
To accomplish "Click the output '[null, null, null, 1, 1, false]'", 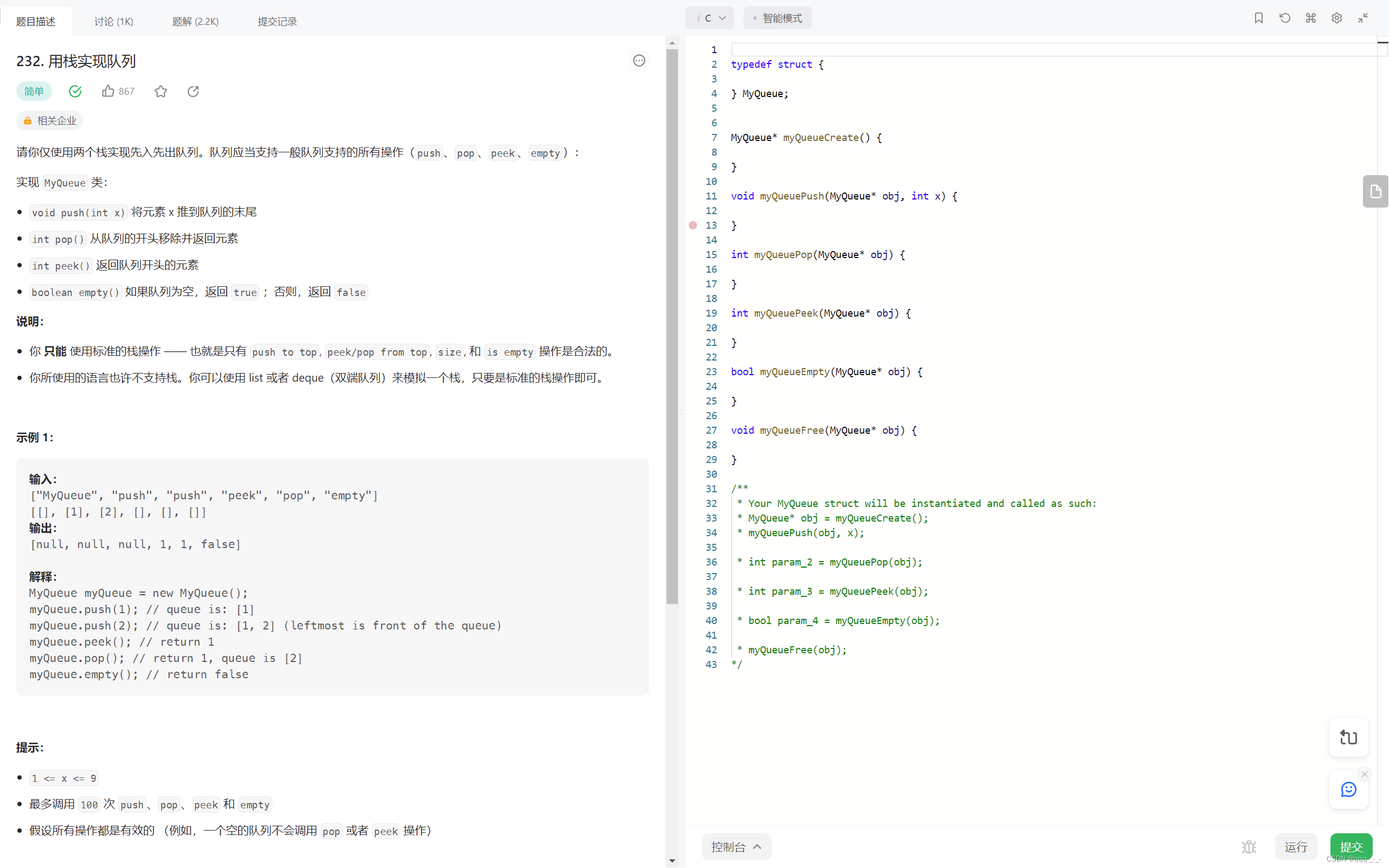I will pyautogui.click(x=136, y=544).
